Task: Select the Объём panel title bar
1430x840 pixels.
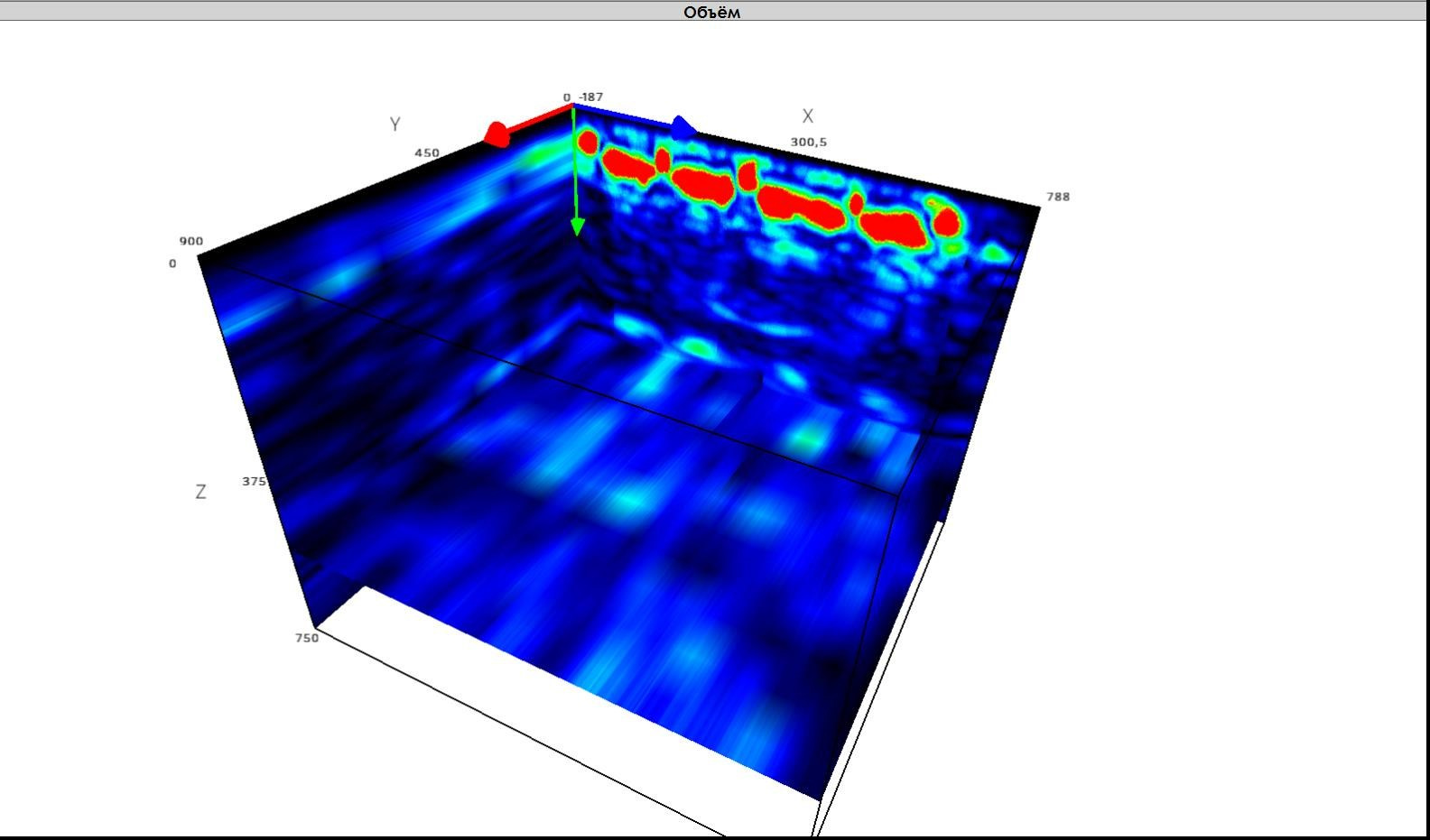Action: (713, 12)
